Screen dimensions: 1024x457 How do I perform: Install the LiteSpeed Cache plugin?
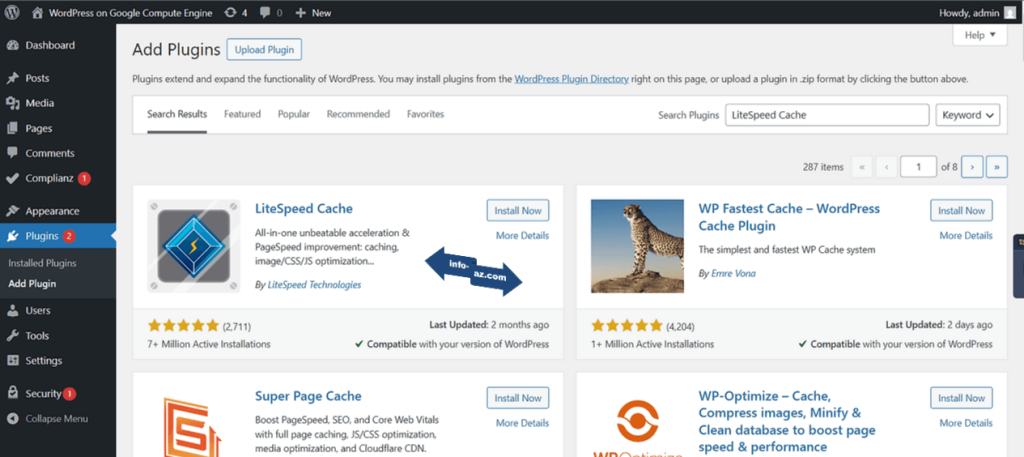pos(517,210)
